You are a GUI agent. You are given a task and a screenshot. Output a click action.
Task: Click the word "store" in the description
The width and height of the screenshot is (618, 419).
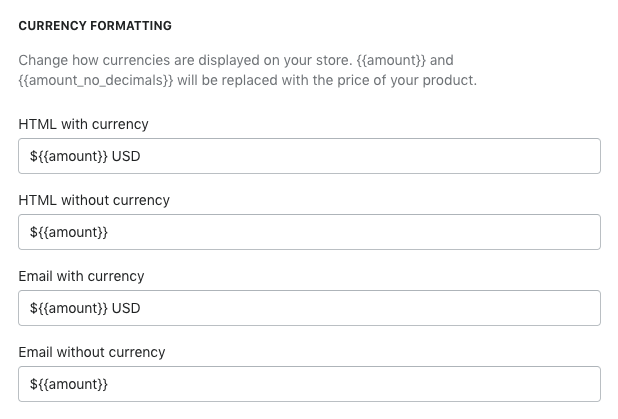[x=332, y=60]
